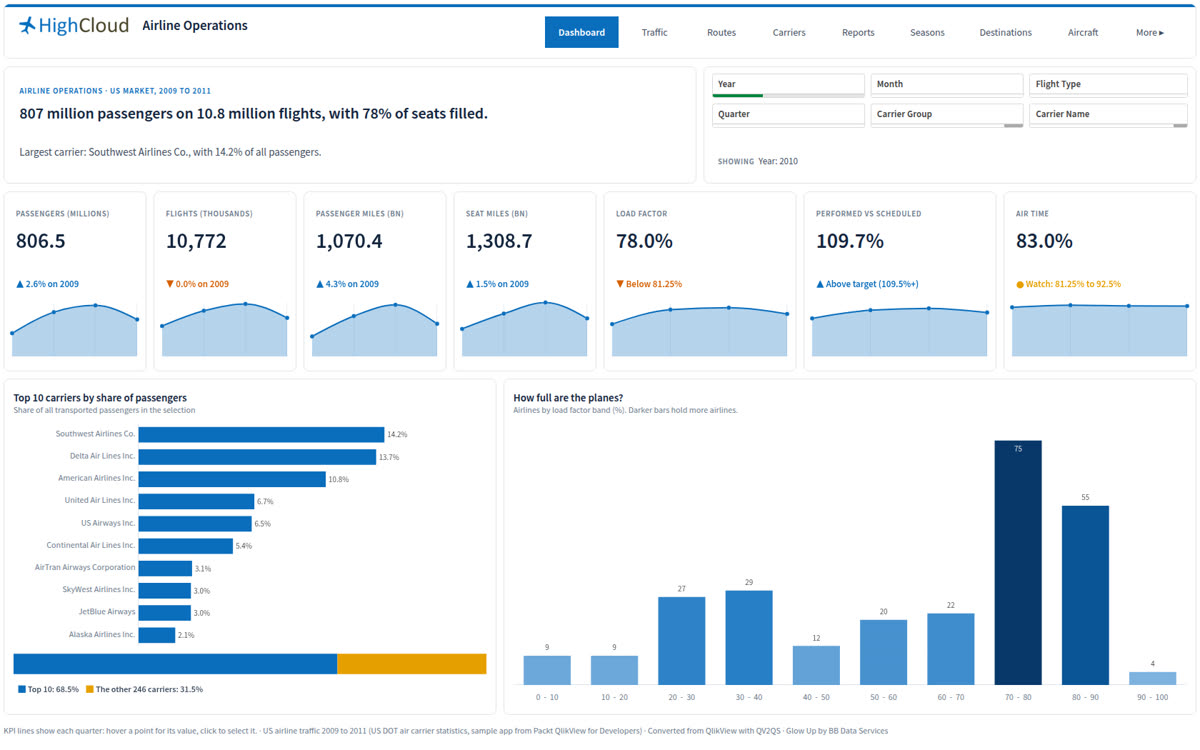This screenshot has width=1200, height=750.
Task: Go to the Routes tab
Action: [x=721, y=32]
